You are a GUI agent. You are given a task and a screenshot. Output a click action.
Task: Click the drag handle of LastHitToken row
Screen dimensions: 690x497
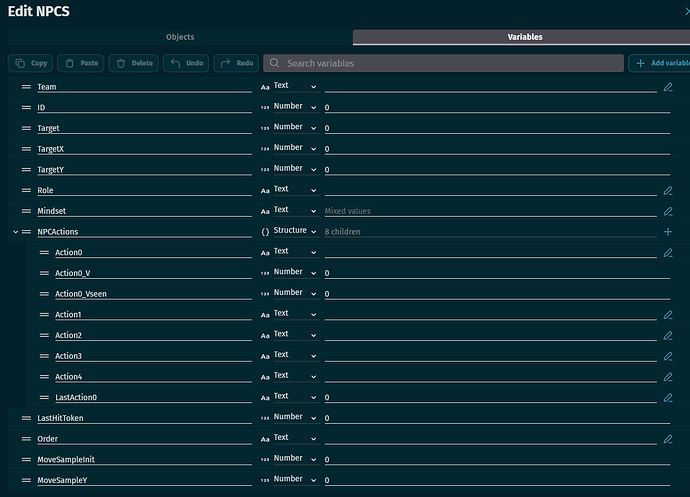(26, 418)
